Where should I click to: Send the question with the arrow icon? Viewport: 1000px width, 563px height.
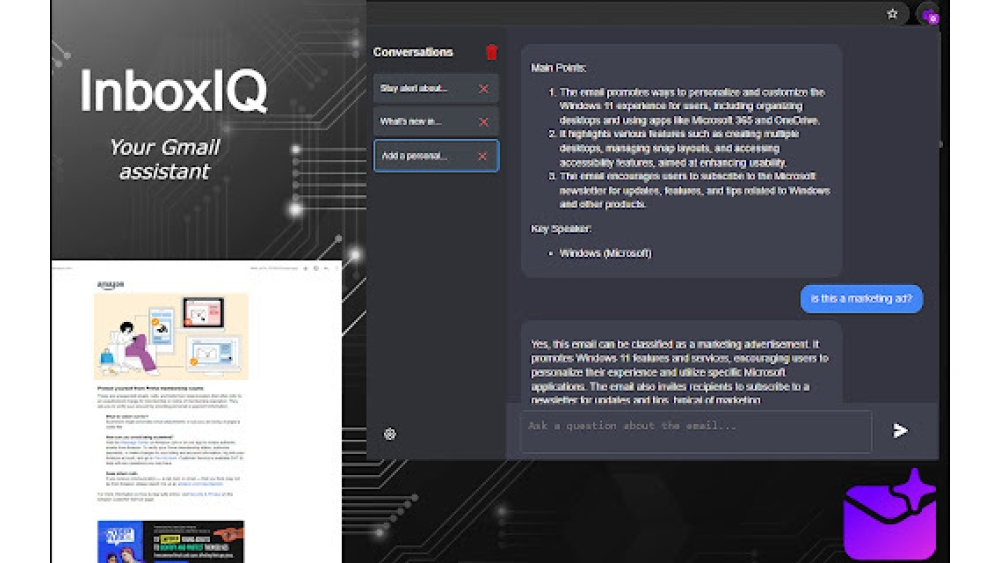coord(900,431)
